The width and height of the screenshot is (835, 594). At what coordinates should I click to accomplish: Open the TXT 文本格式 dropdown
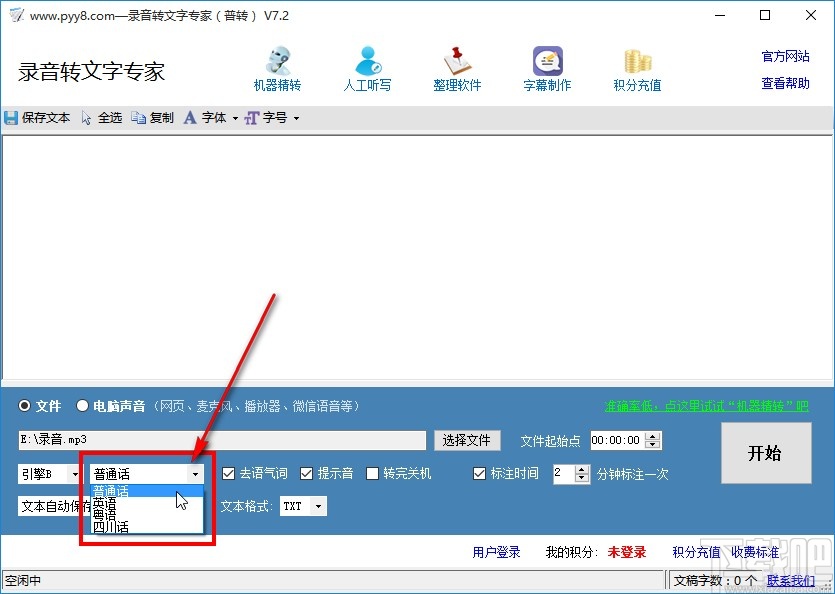point(317,506)
